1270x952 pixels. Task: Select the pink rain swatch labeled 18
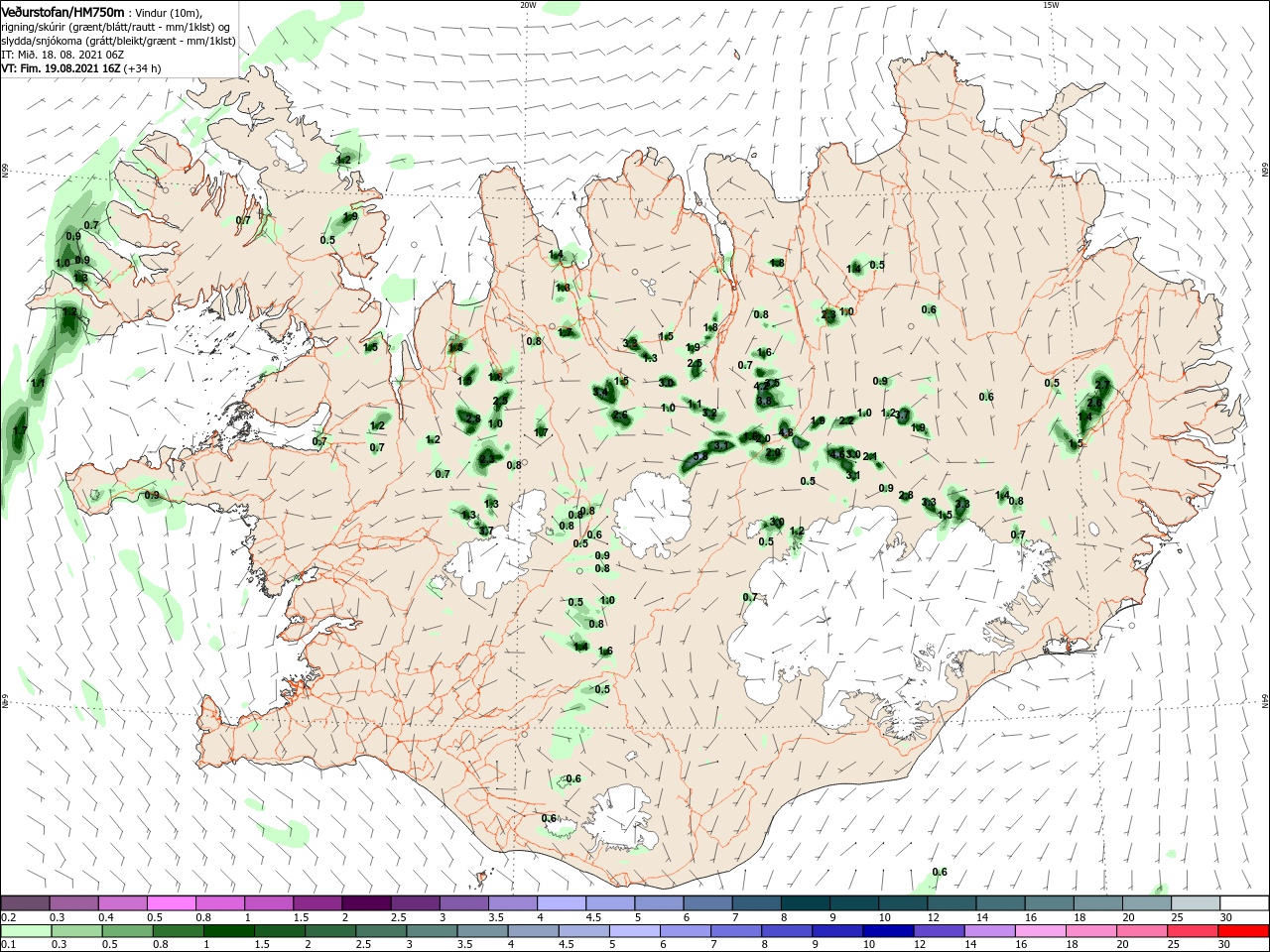pyautogui.click(x=1090, y=931)
